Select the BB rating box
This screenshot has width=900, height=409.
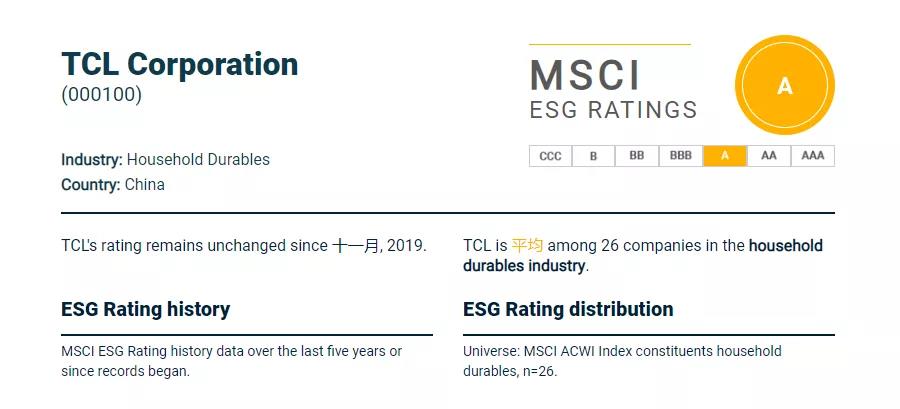tap(637, 156)
